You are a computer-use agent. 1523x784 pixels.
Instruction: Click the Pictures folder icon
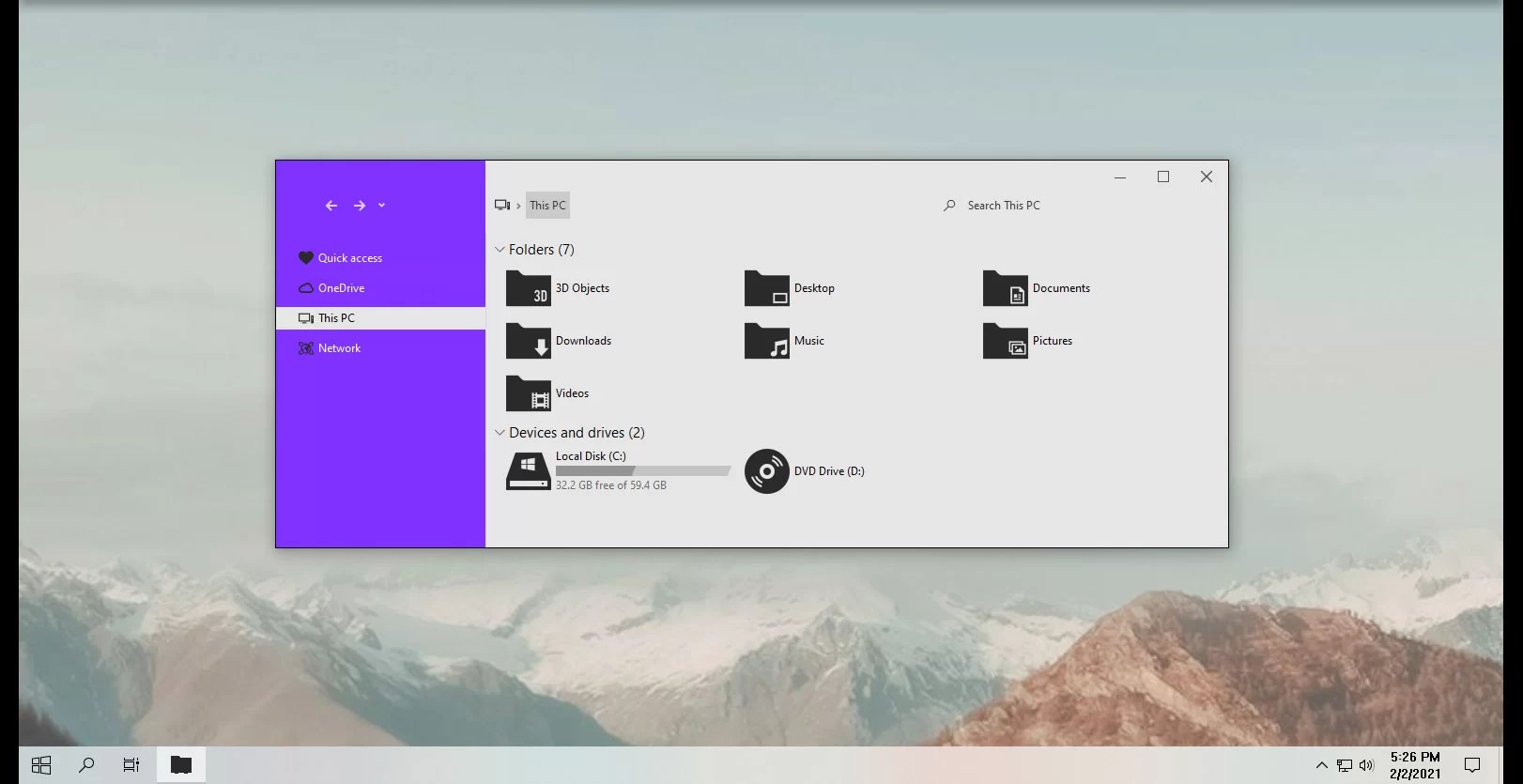[1005, 341]
